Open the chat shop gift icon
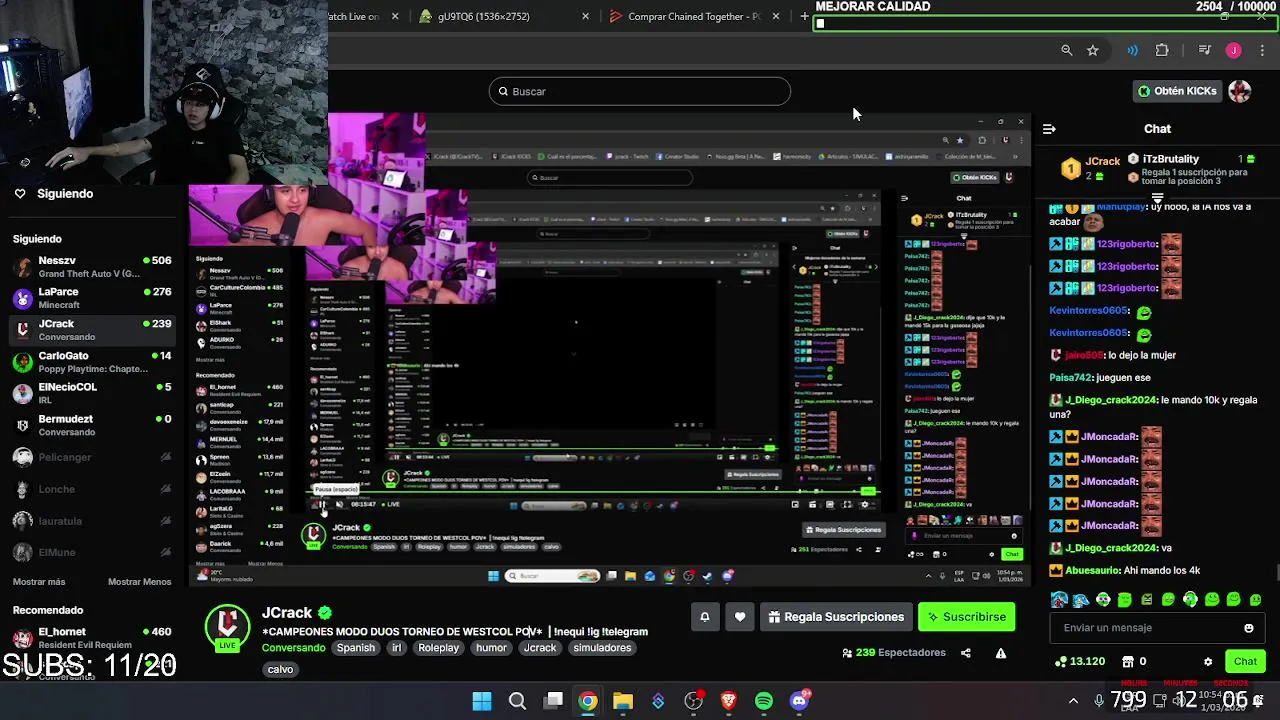This screenshot has height=720, width=1280. click(x=1128, y=661)
